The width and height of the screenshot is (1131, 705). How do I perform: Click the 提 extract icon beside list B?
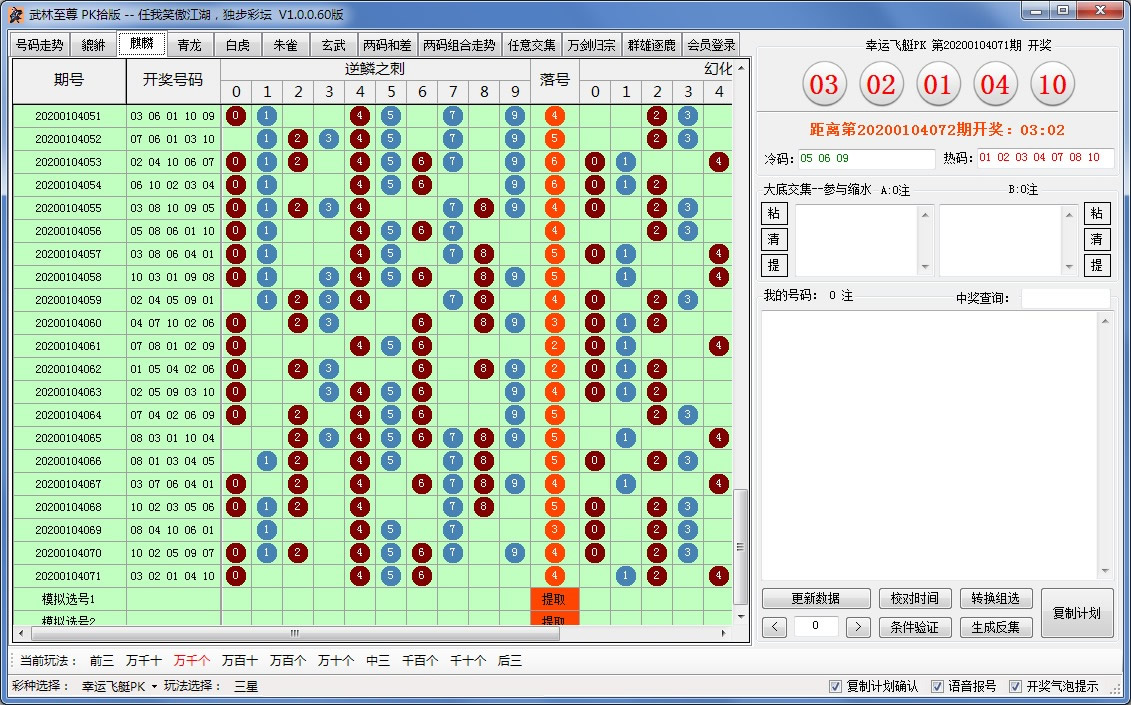(x=1097, y=265)
